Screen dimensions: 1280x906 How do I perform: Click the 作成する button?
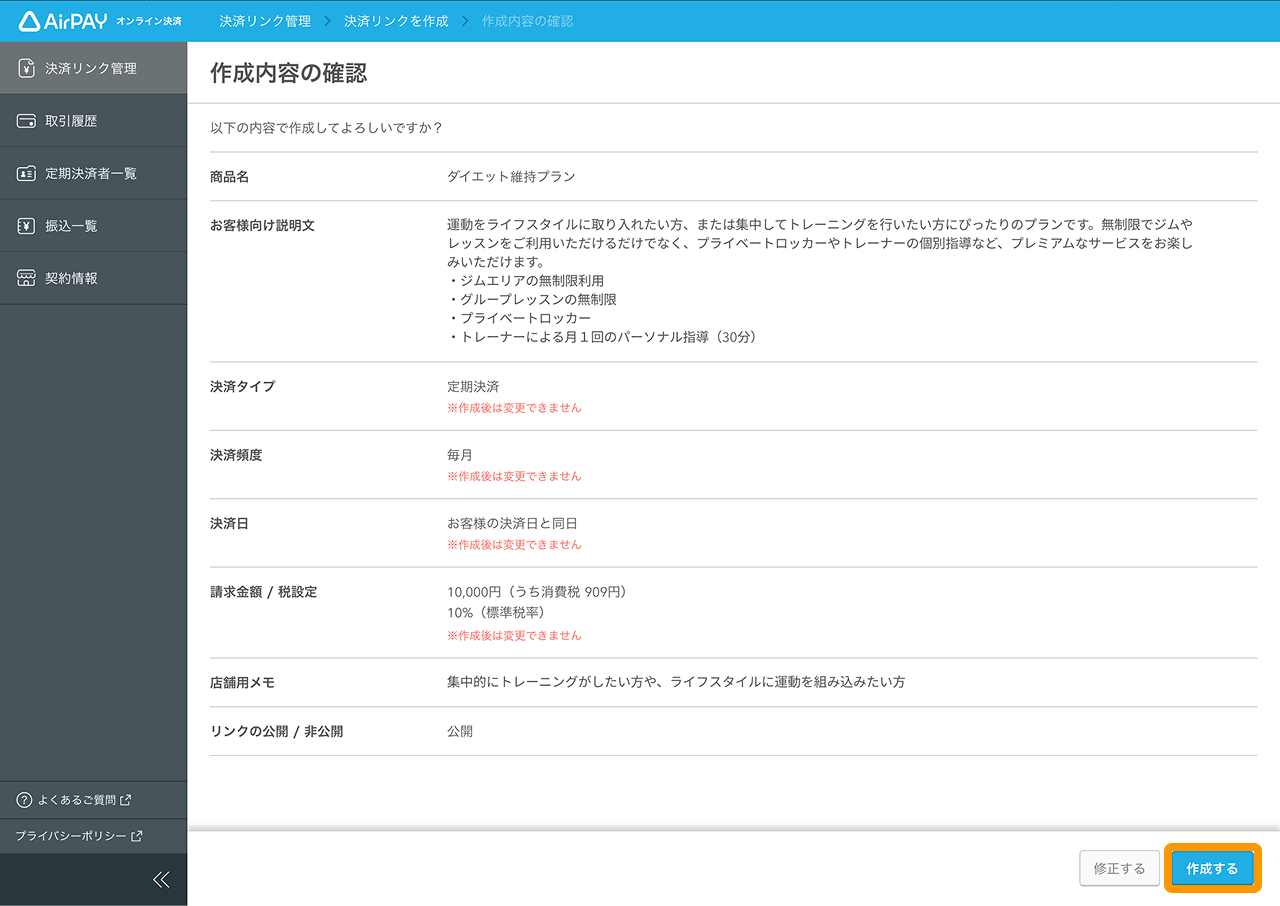tap(1212, 868)
